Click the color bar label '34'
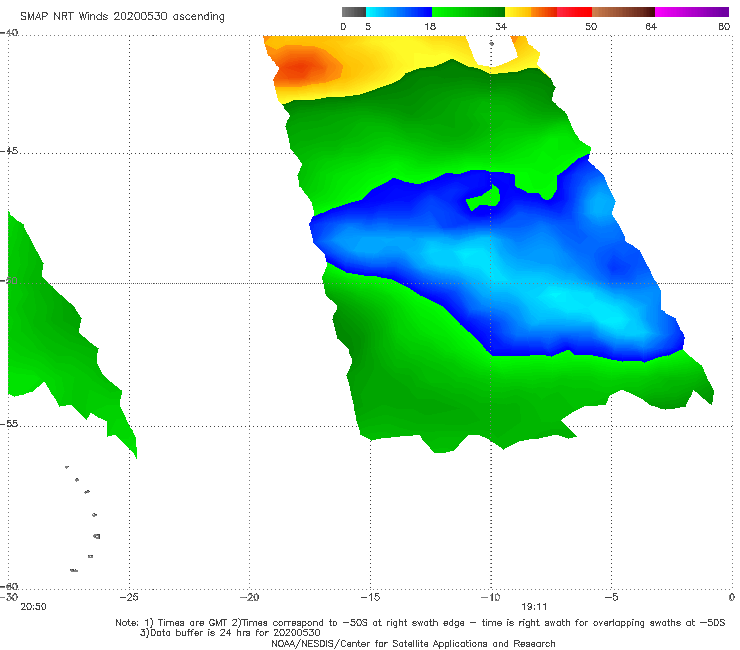 point(501,26)
